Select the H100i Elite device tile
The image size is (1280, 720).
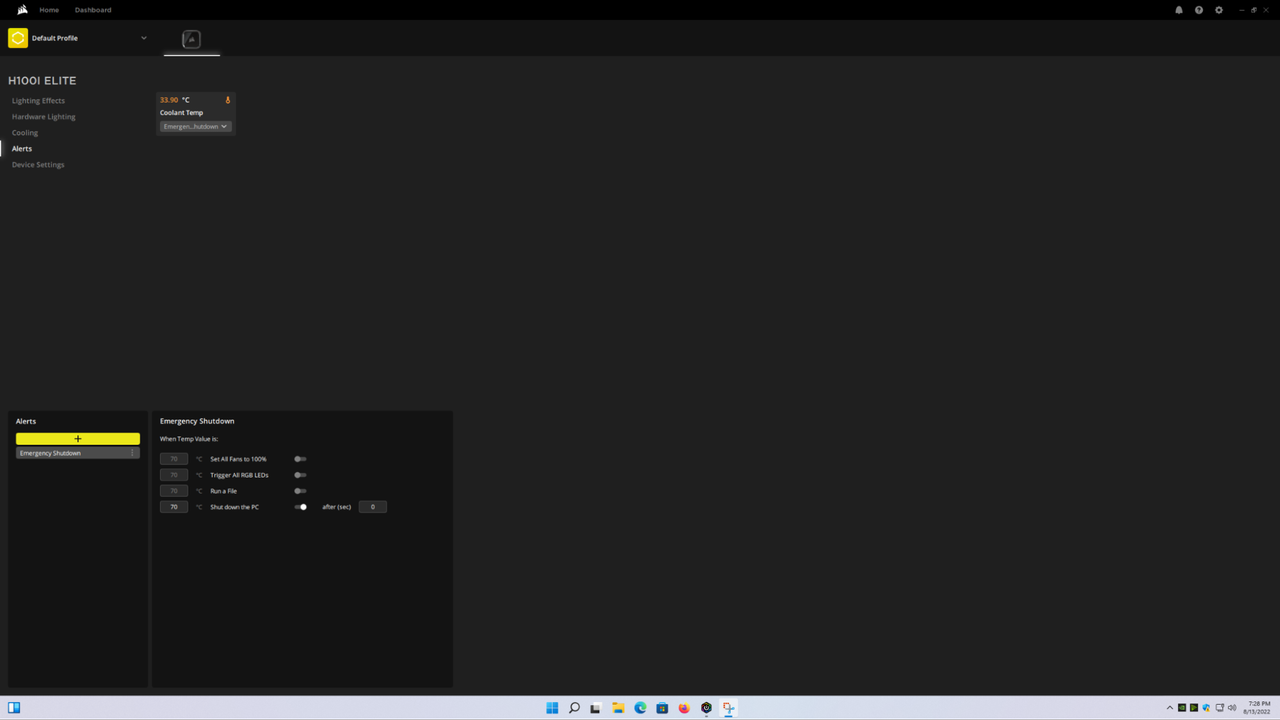[192, 39]
